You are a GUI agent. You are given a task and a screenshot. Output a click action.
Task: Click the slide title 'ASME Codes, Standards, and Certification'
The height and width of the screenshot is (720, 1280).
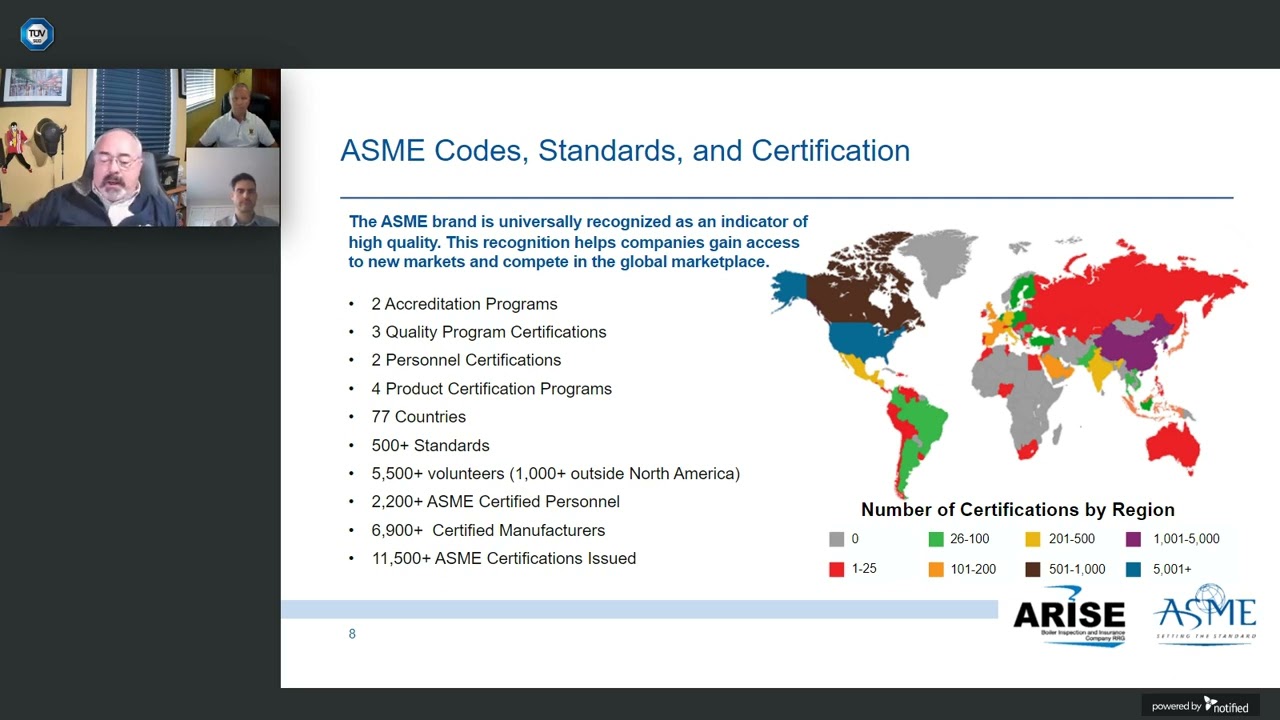point(625,151)
